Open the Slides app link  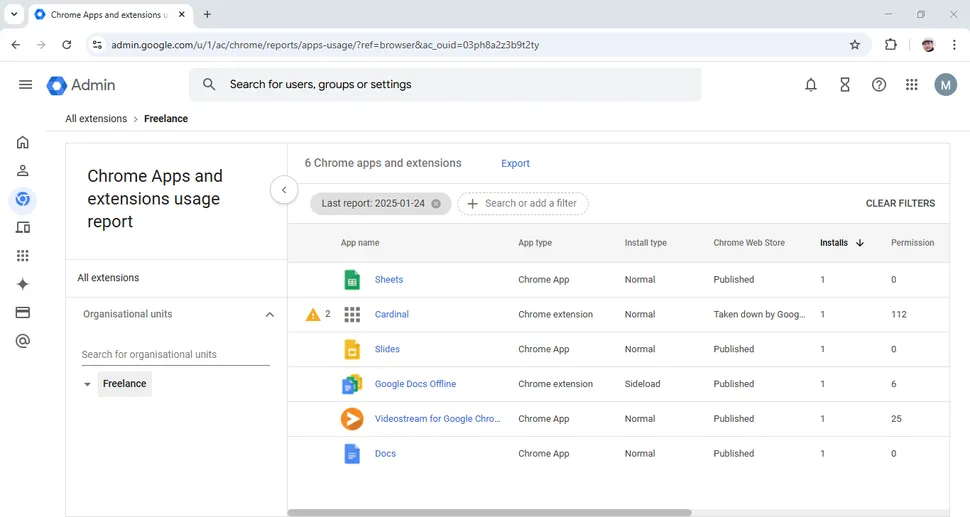(387, 349)
